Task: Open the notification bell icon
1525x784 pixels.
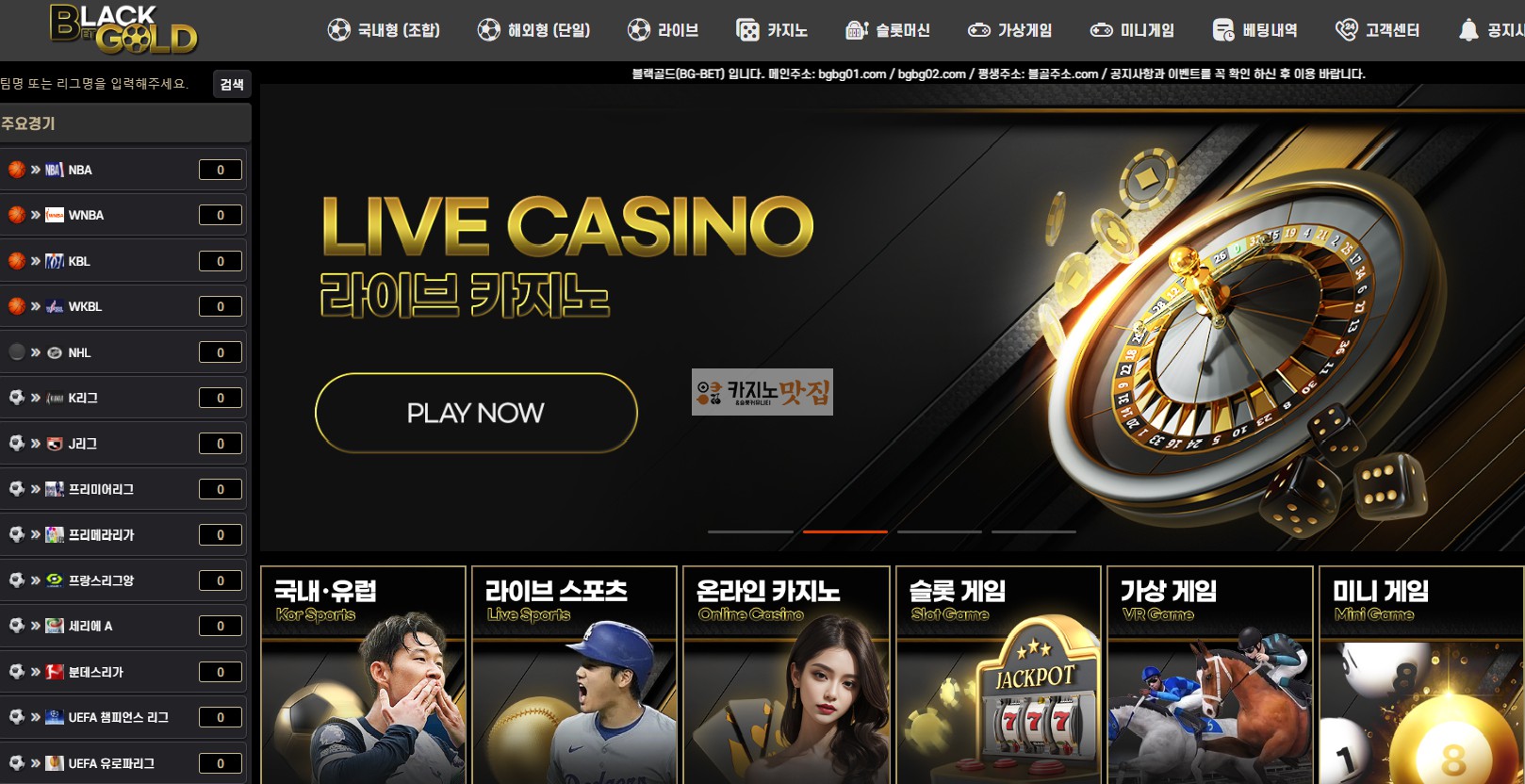Action: click(x=1468, y=30)
